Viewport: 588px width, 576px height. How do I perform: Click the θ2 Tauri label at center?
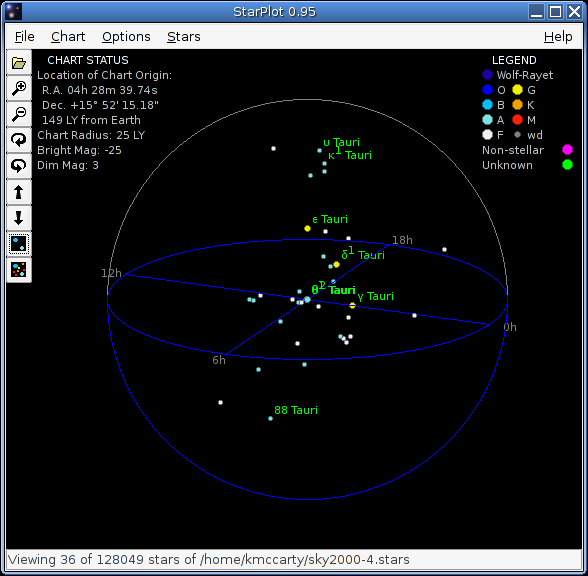333,289
